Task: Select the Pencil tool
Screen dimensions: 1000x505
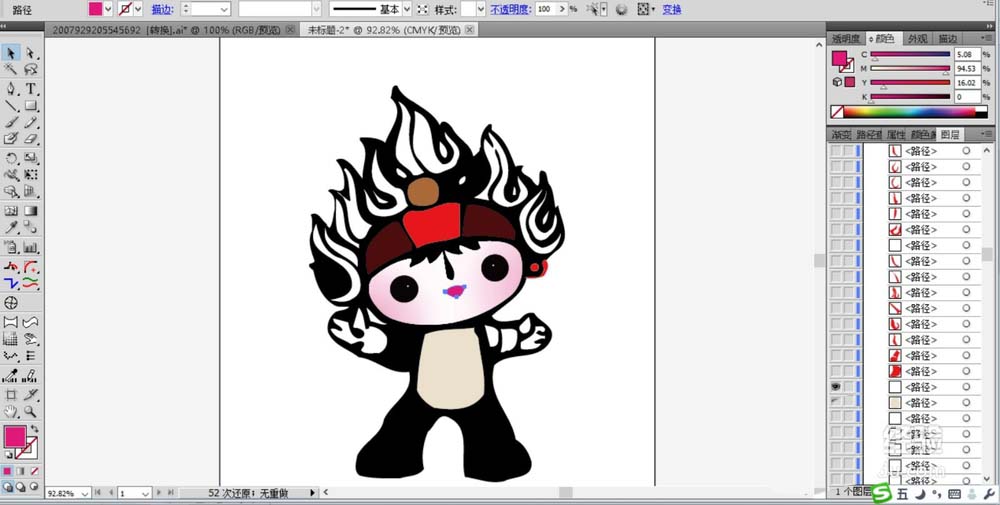Action: (30, 122)
